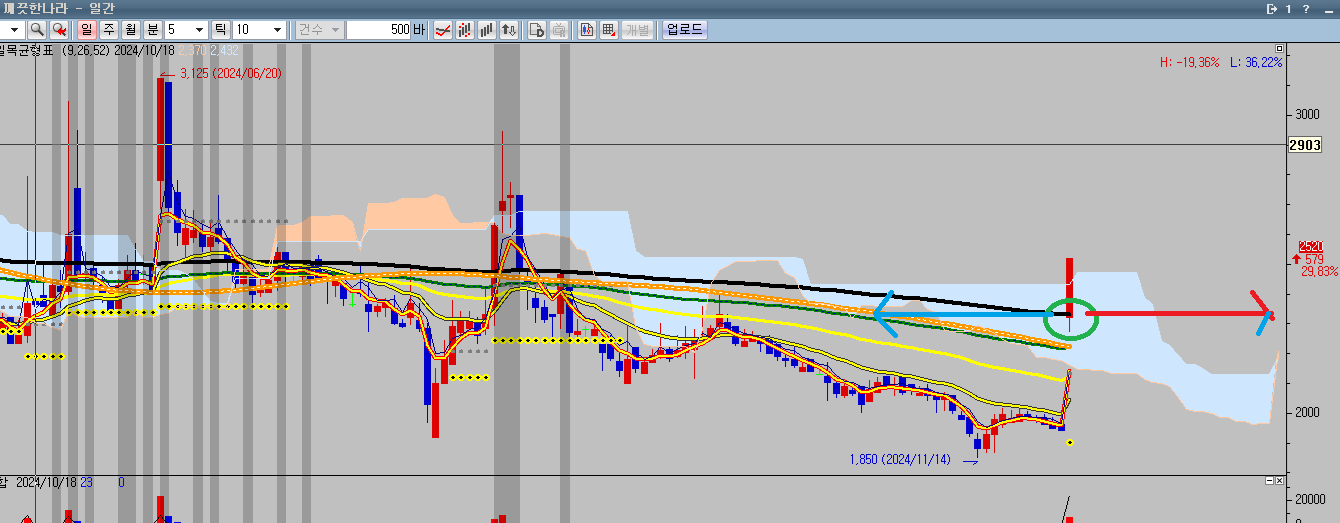
Task: Switch to 주 weekly chart period
Action: [108, 30]
